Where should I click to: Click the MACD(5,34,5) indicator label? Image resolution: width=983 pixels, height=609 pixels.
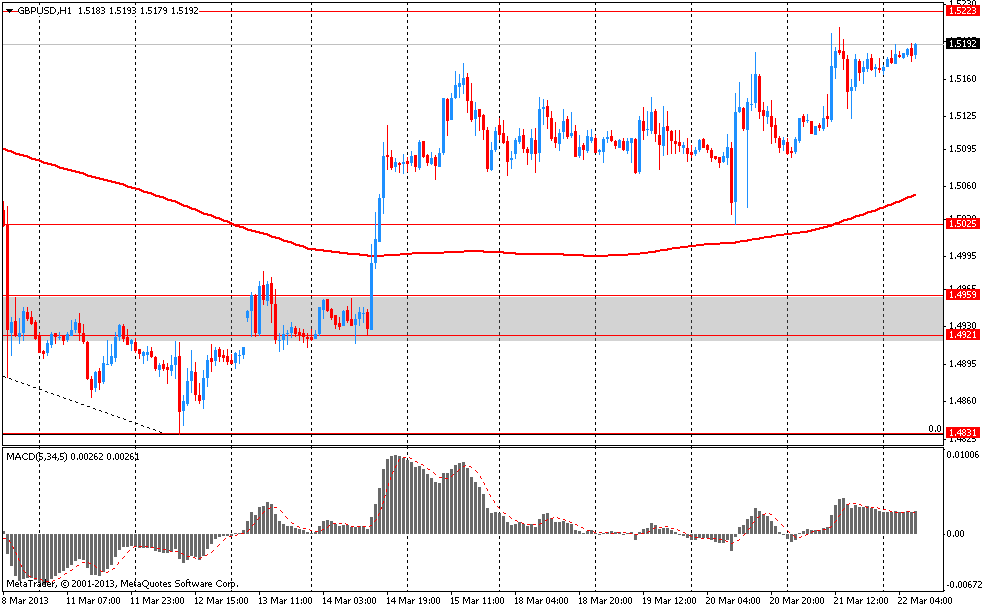tap(36, 457)
